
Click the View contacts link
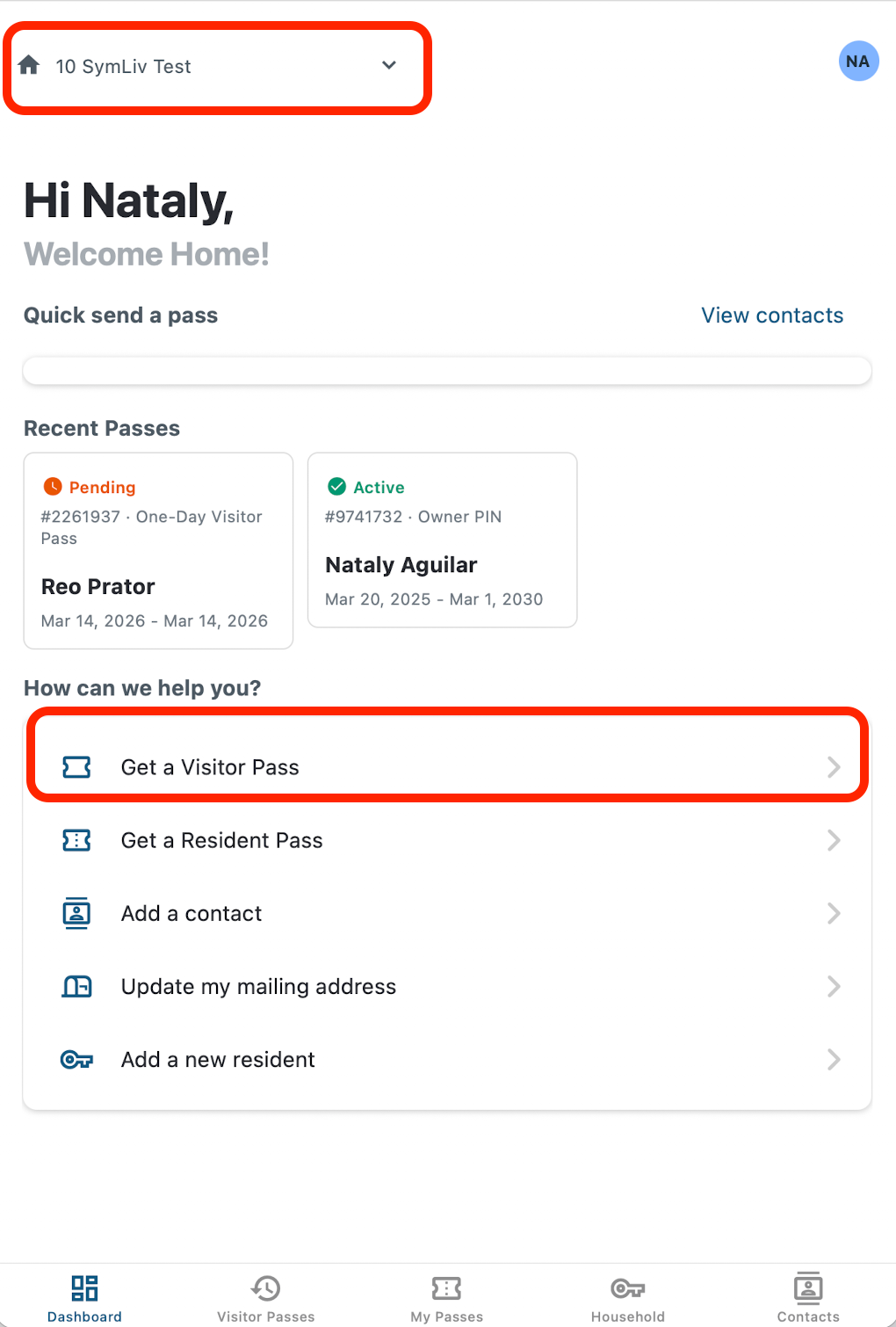[x=772, y=315]
